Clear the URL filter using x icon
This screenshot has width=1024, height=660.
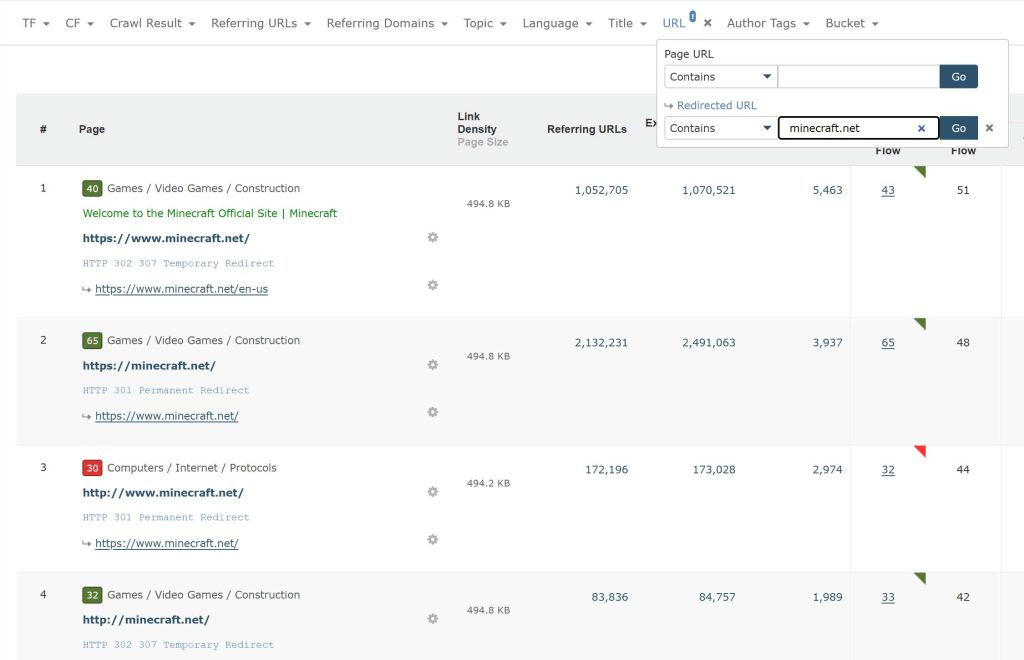point(707,24)
